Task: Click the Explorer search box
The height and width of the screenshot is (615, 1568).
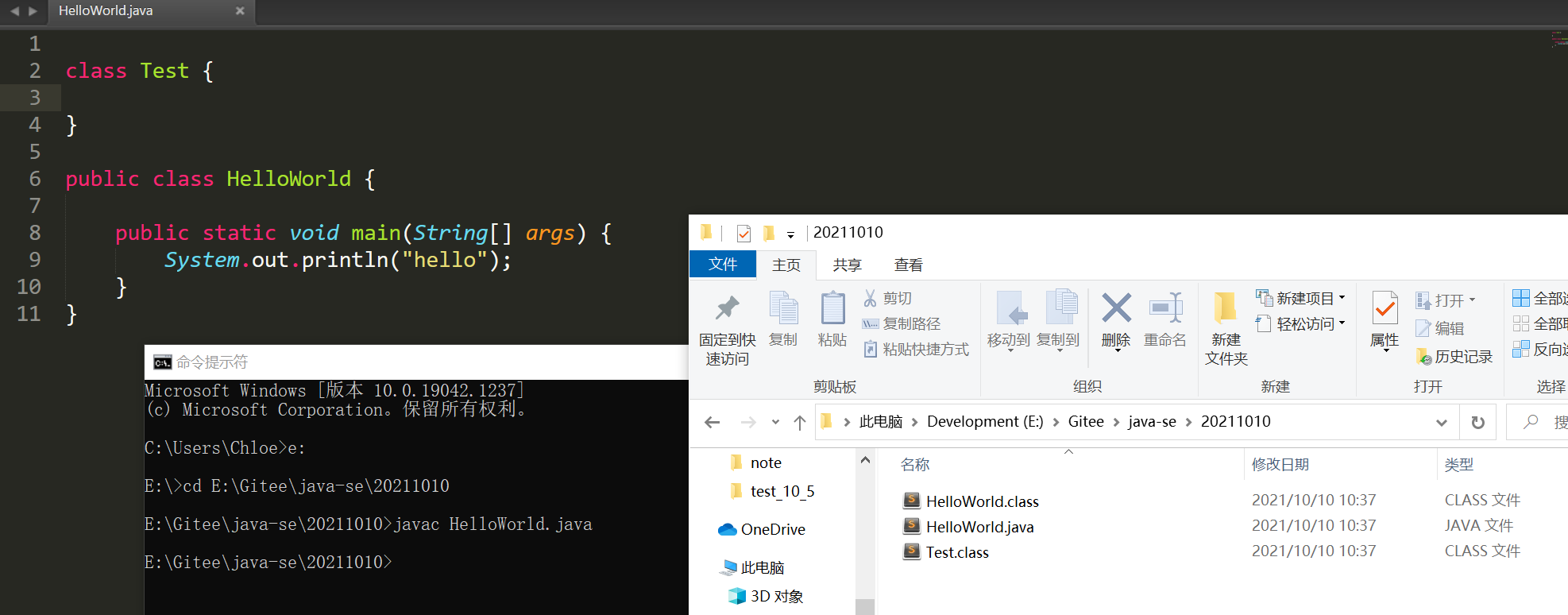Action: pyautogui.click(x=1538, y=422)
